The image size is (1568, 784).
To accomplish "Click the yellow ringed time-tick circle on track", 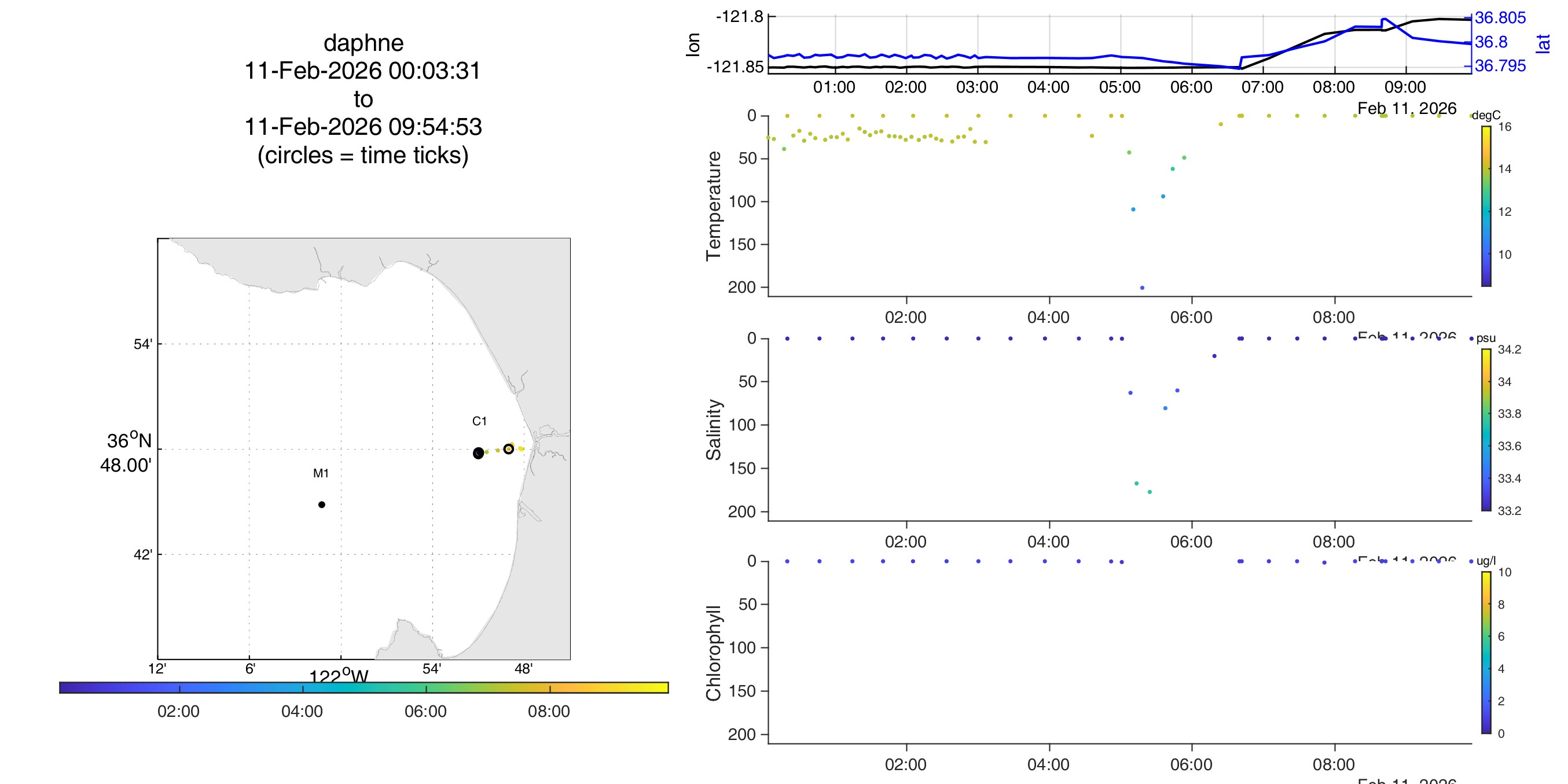I will coord(508,449).
